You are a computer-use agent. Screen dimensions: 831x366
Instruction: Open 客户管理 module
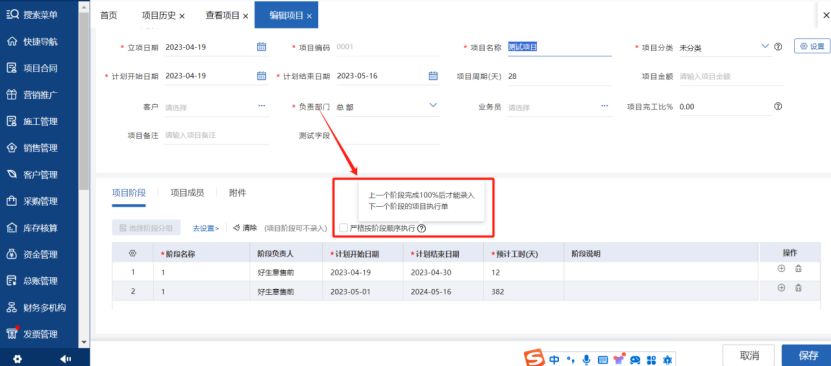coord(32,174)
